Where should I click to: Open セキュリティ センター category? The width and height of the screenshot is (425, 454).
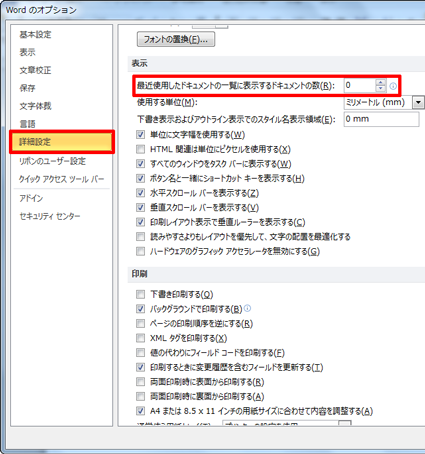click(x=50, y=216)
